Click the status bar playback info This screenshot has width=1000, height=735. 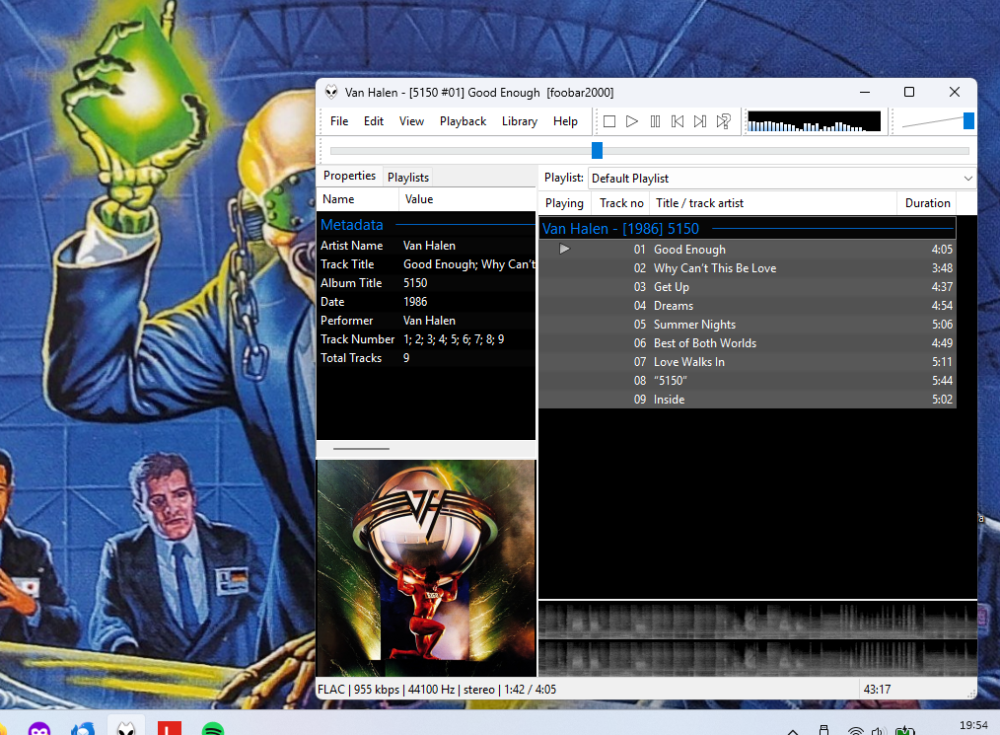click(x=437, y=689)
